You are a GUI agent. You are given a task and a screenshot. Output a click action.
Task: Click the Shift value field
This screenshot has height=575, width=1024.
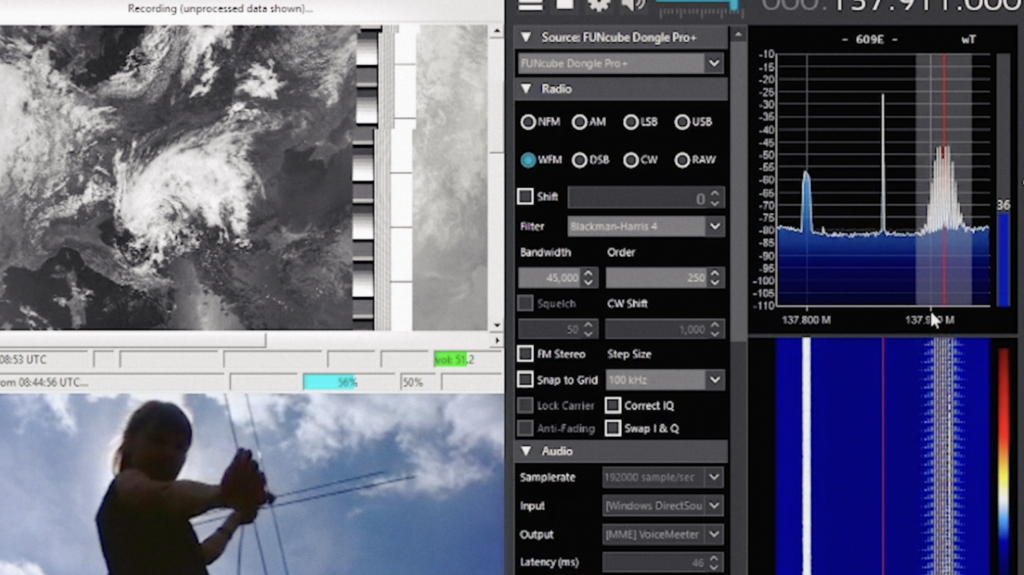637,197
